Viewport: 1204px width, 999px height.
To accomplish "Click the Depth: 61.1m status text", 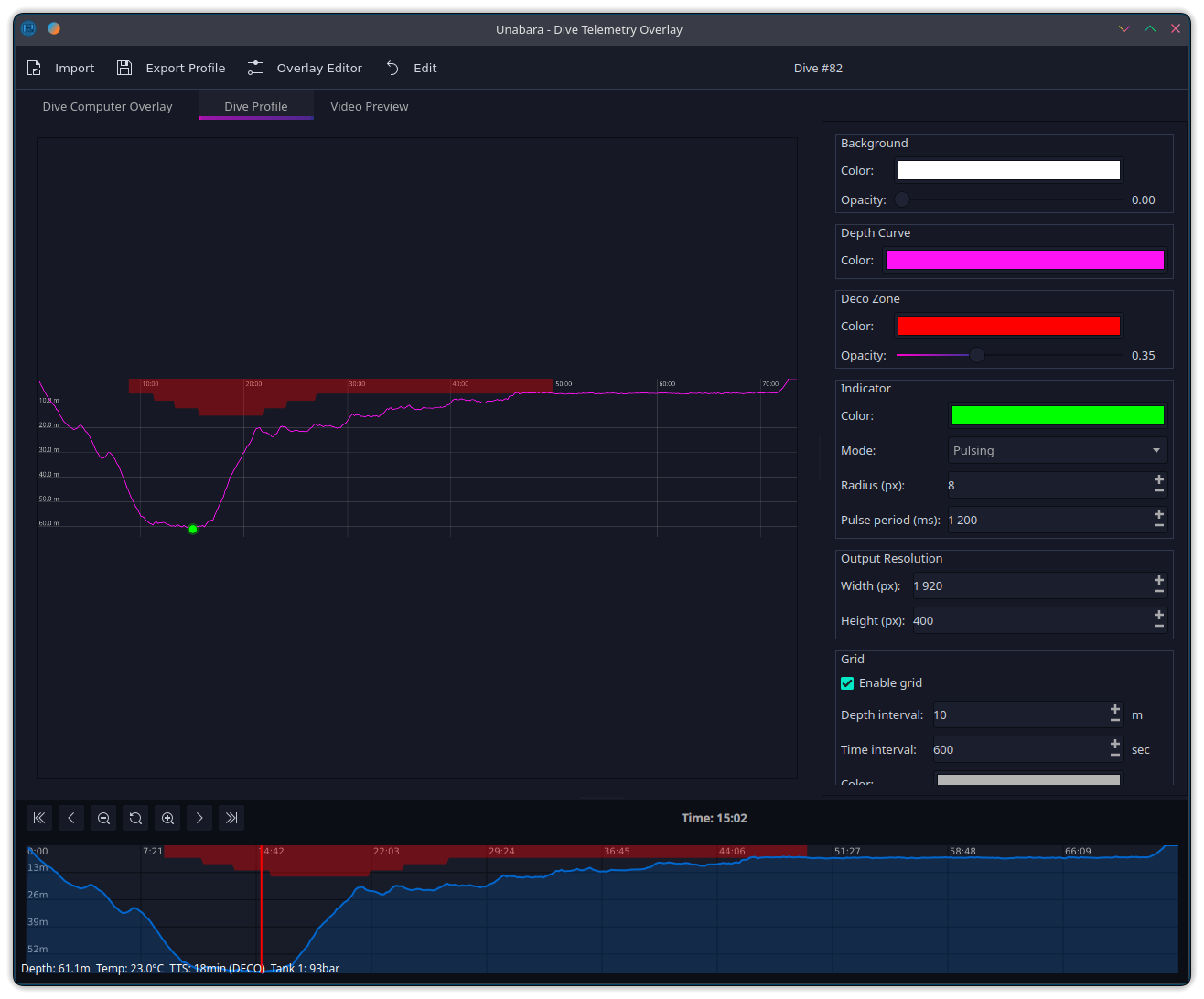I will coord(56,968).
